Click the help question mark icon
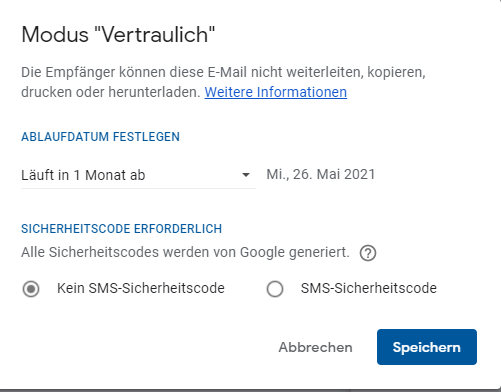The width and height of the screenshot is (501, 392). (x=368, y=253)
